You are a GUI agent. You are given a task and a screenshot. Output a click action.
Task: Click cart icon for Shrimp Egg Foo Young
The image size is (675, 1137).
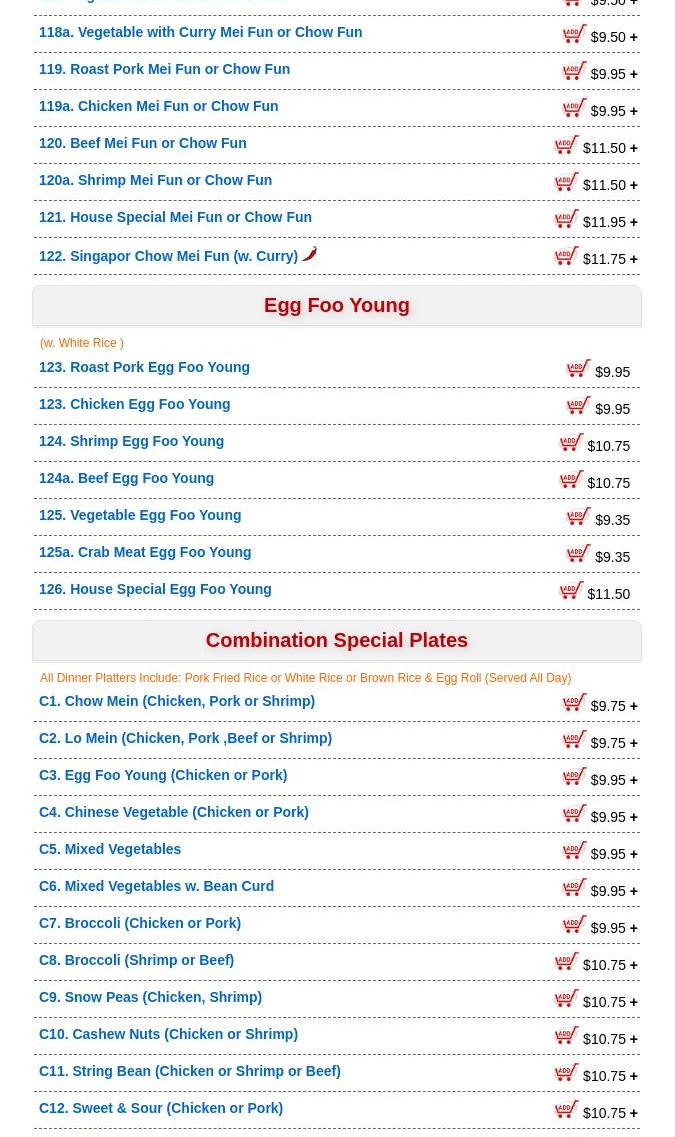point(571,443)
